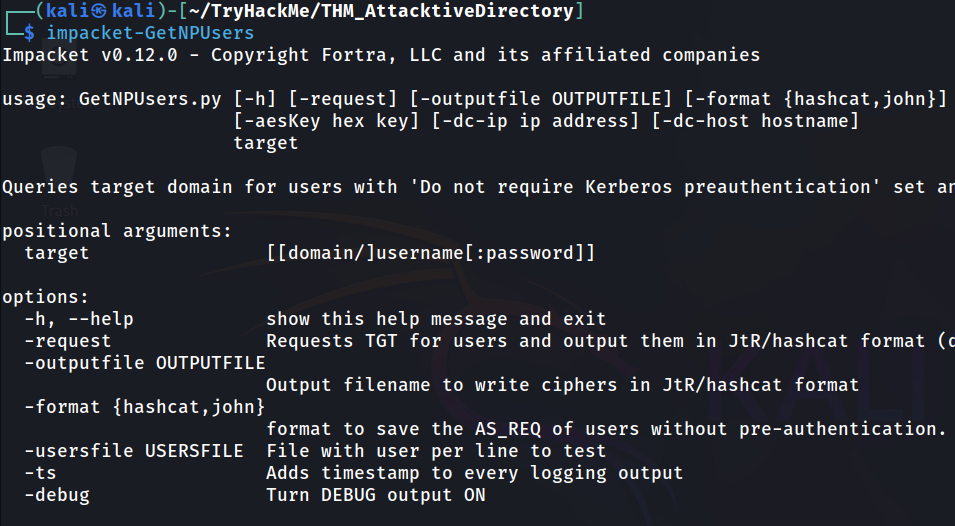955x526 pixels.
Task: Click the dollar sign prompt symbol
Action: click(29, 33)
